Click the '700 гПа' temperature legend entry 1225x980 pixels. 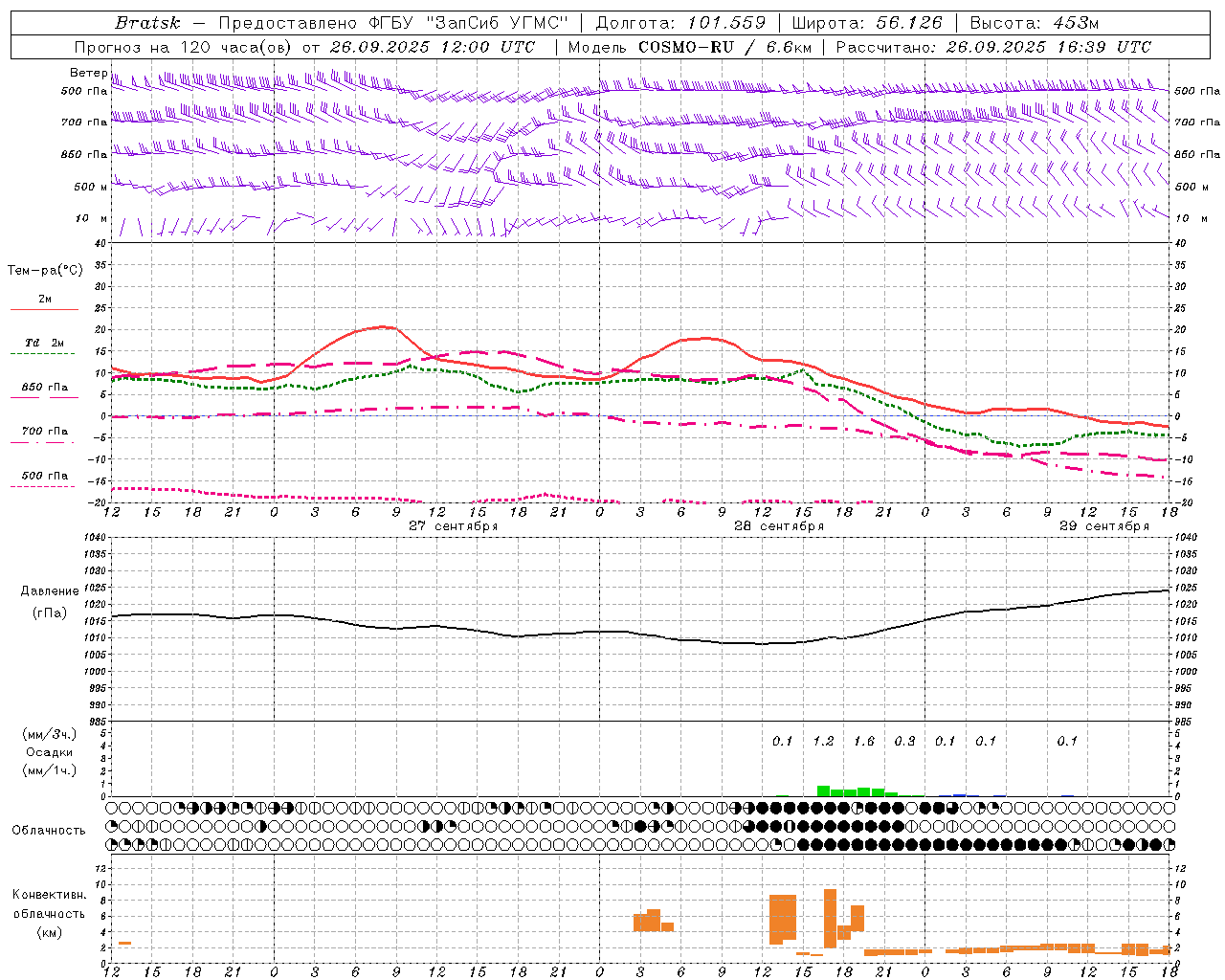coord(44,431)
